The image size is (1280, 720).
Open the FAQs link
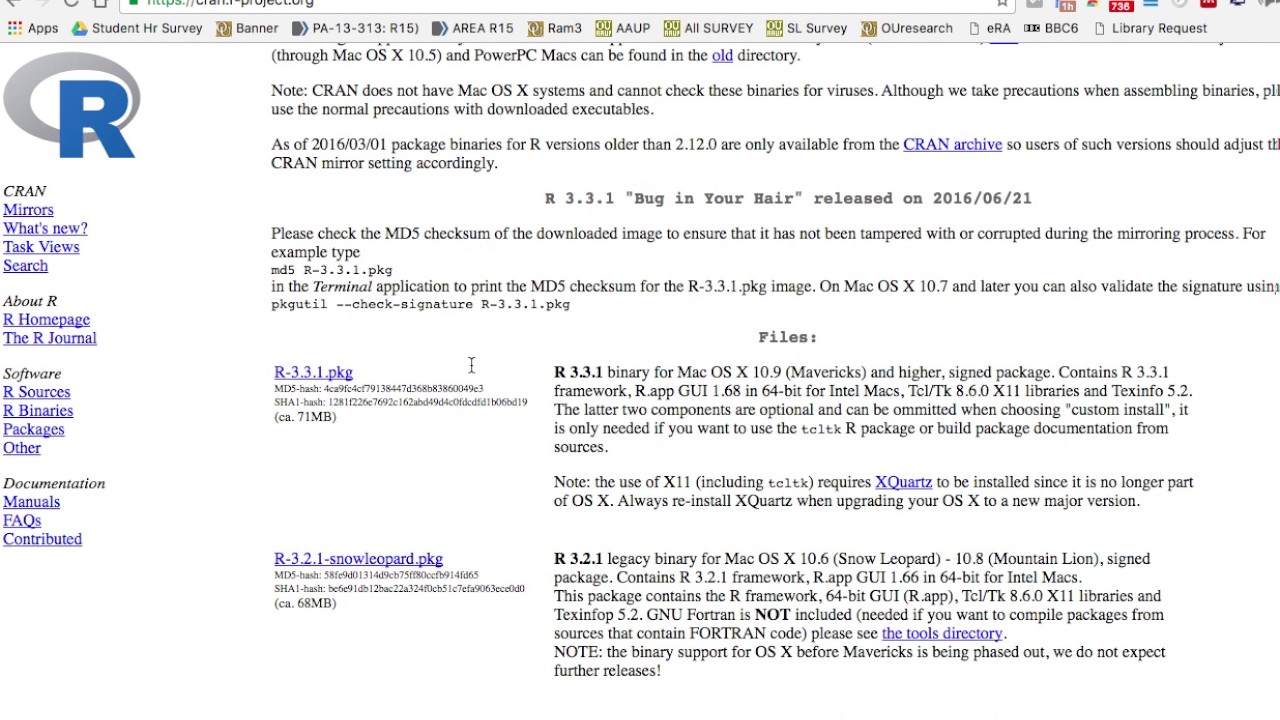pos(22,520)
